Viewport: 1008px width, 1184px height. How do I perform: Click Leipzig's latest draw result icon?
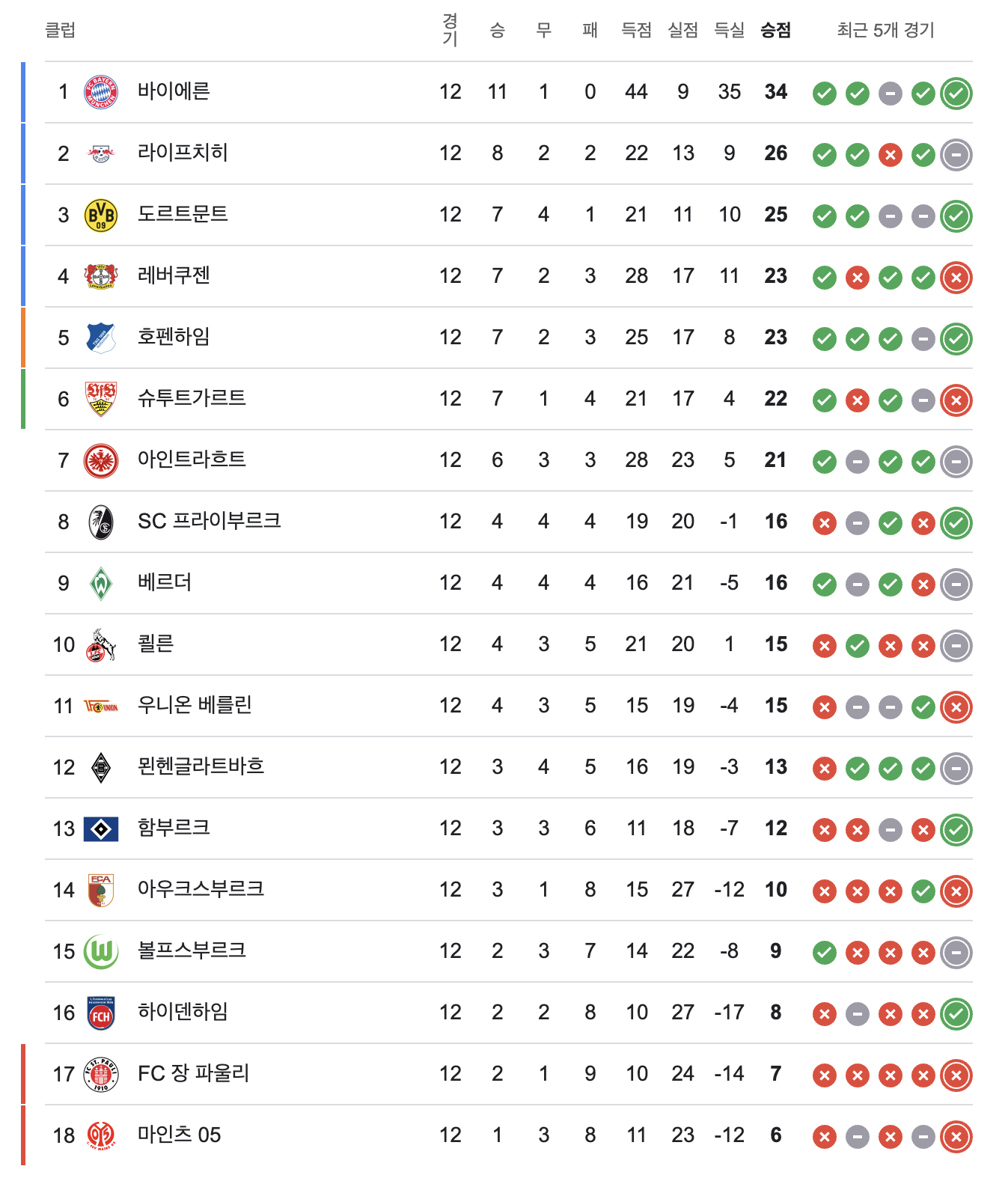click(956, 155)
